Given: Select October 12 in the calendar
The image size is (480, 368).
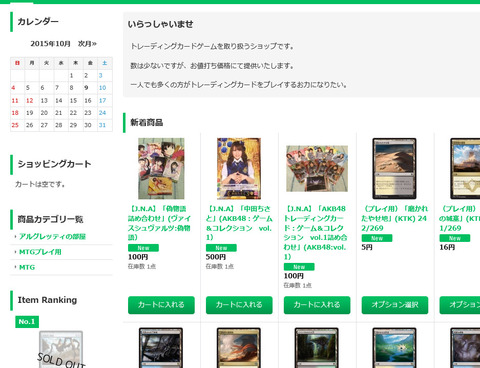Looking at the screenshot, I should coord(30,100).
